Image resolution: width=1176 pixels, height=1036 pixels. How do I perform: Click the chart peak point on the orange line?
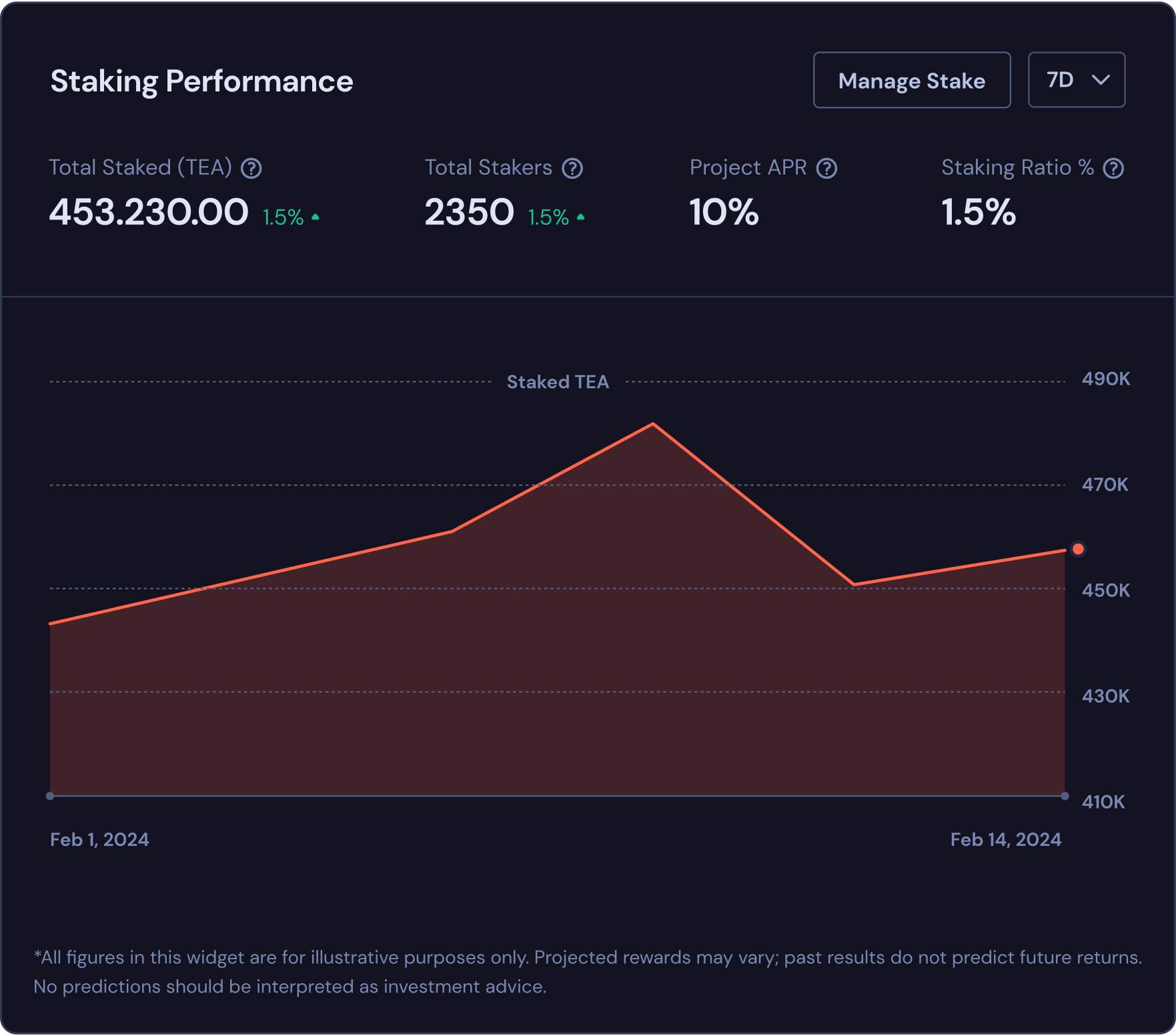[652, 424]
